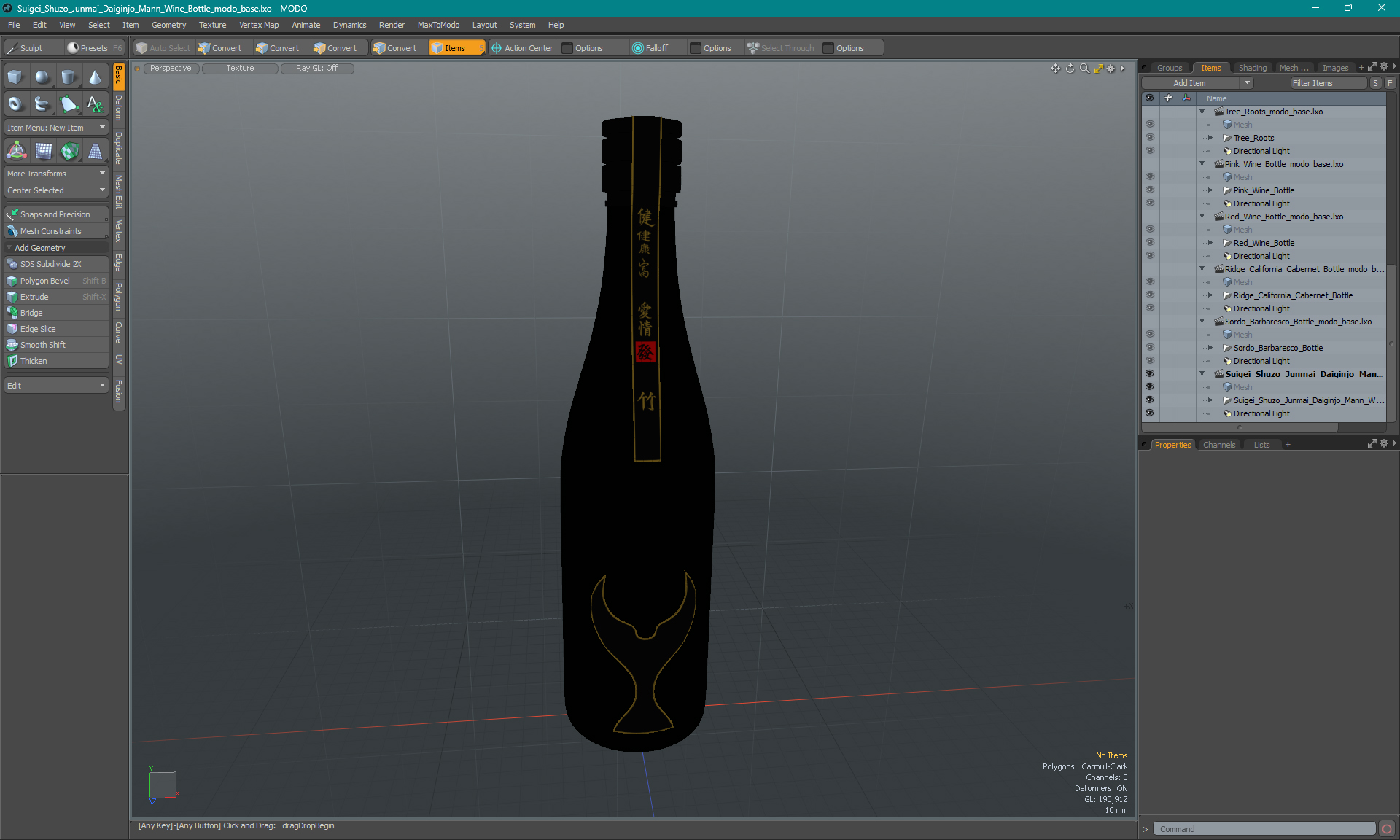Toggle visibility of Red_Wine_Bottle item

1150,243
